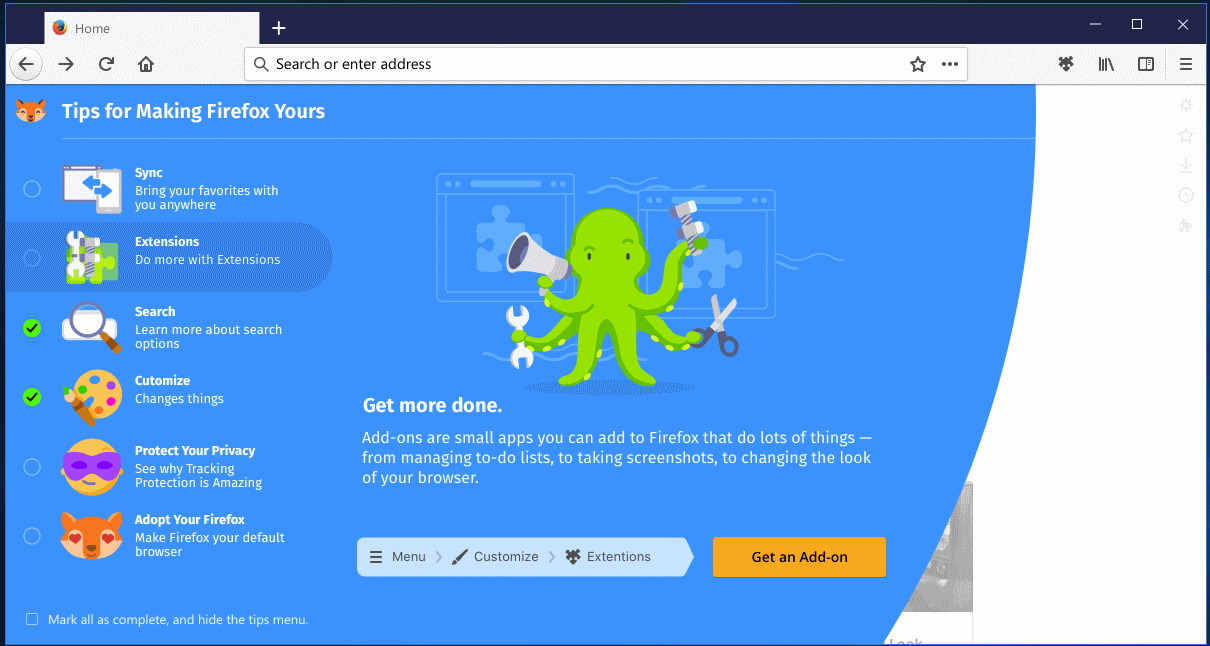Click Customize in the breadcrumb path
Screen dimensions: 1210x646
[x=495, y=557]
